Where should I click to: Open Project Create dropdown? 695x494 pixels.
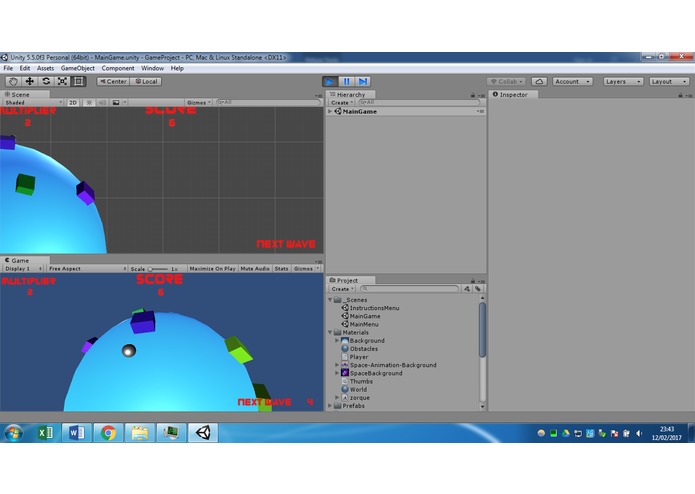pyautogui.click(x=342, y=289)
